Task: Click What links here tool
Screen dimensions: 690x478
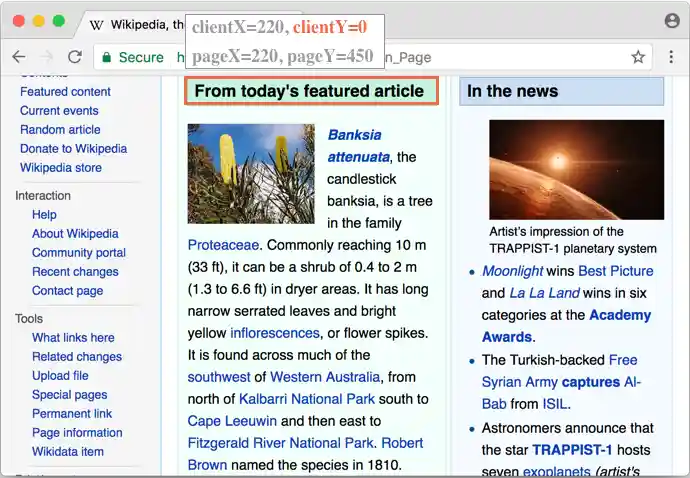Action: [73, 338]
